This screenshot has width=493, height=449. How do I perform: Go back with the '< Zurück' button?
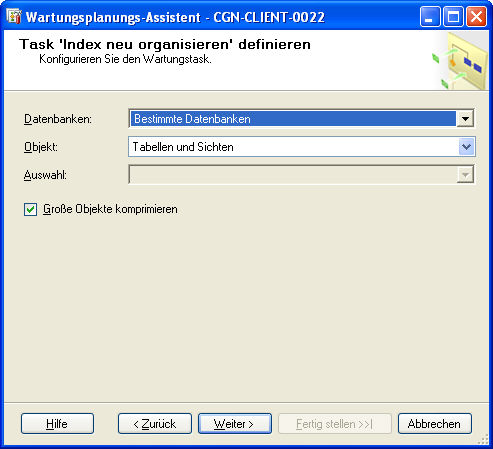point(155,424)
